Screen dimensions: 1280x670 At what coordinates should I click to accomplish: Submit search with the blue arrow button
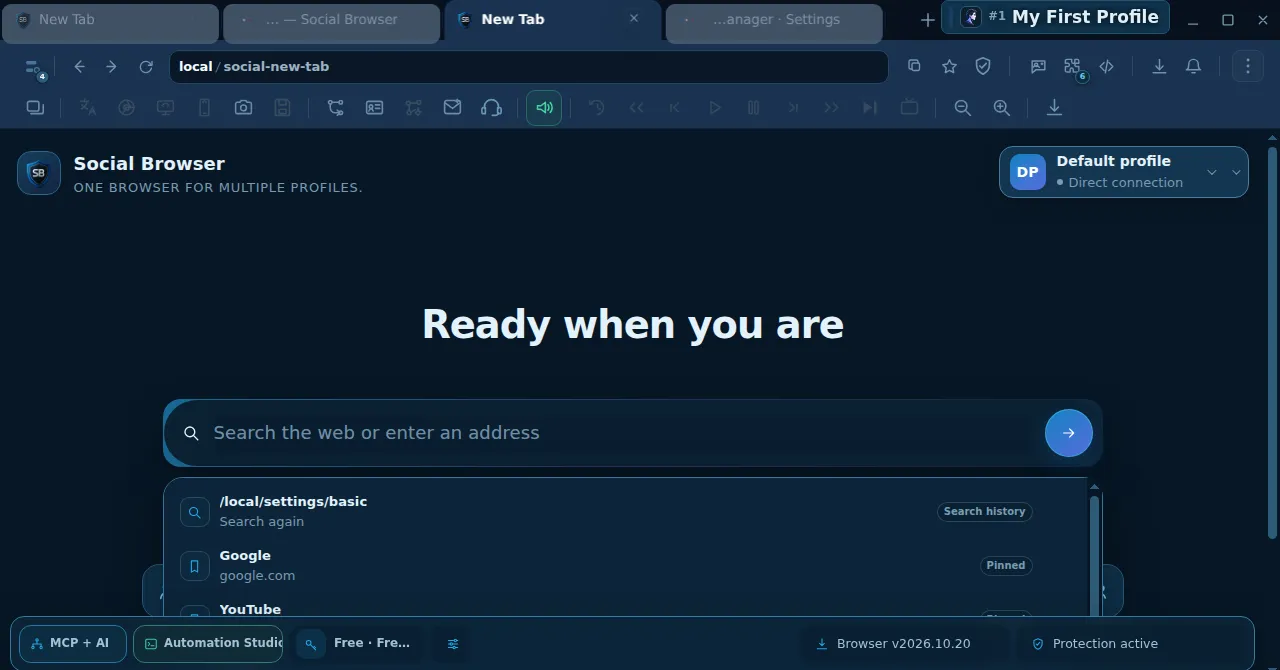point(1068,433)
